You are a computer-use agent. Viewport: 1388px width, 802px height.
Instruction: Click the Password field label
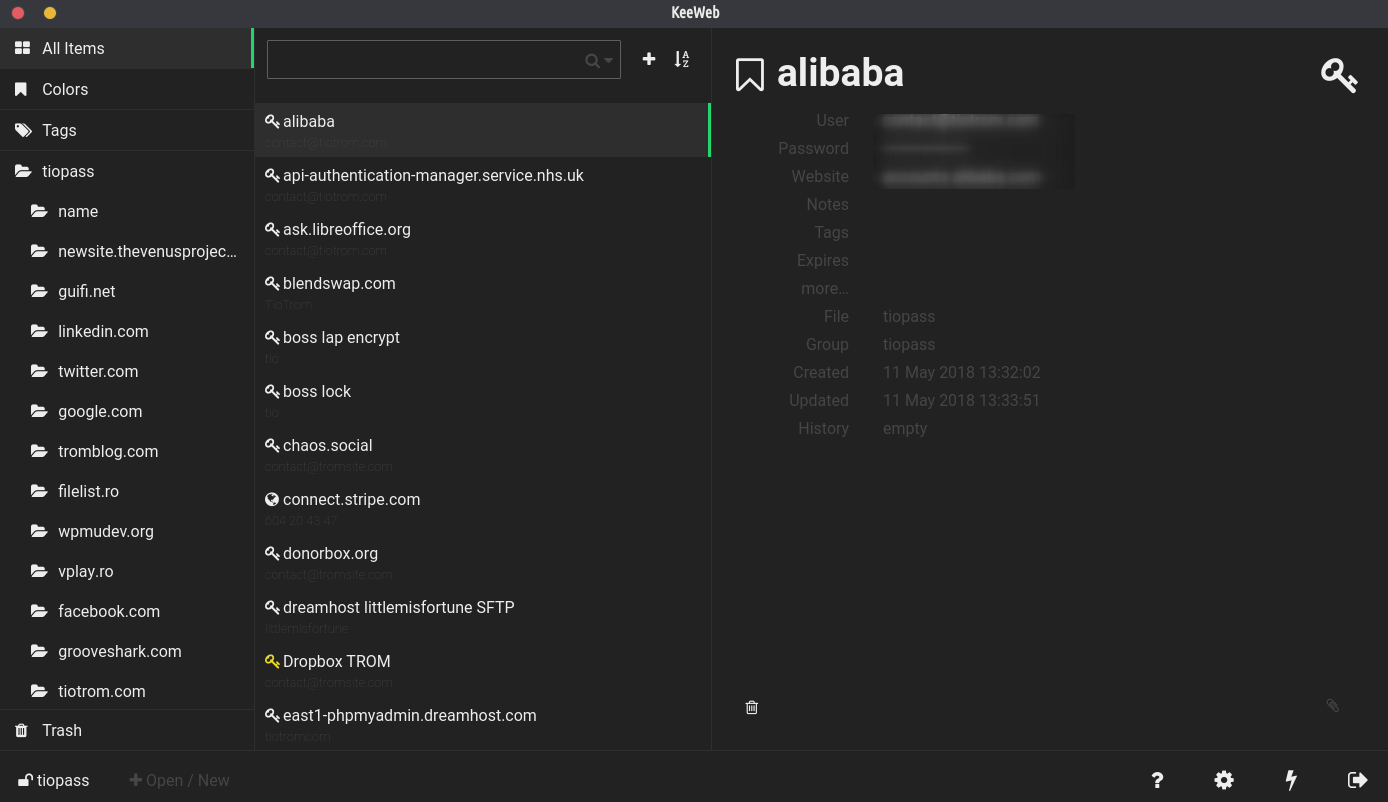(813, 148)
